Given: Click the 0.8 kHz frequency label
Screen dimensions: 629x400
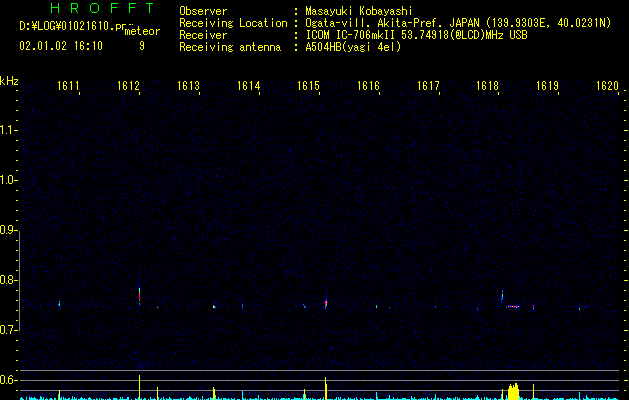Looking at the screenshot, I should click(7, 280).
